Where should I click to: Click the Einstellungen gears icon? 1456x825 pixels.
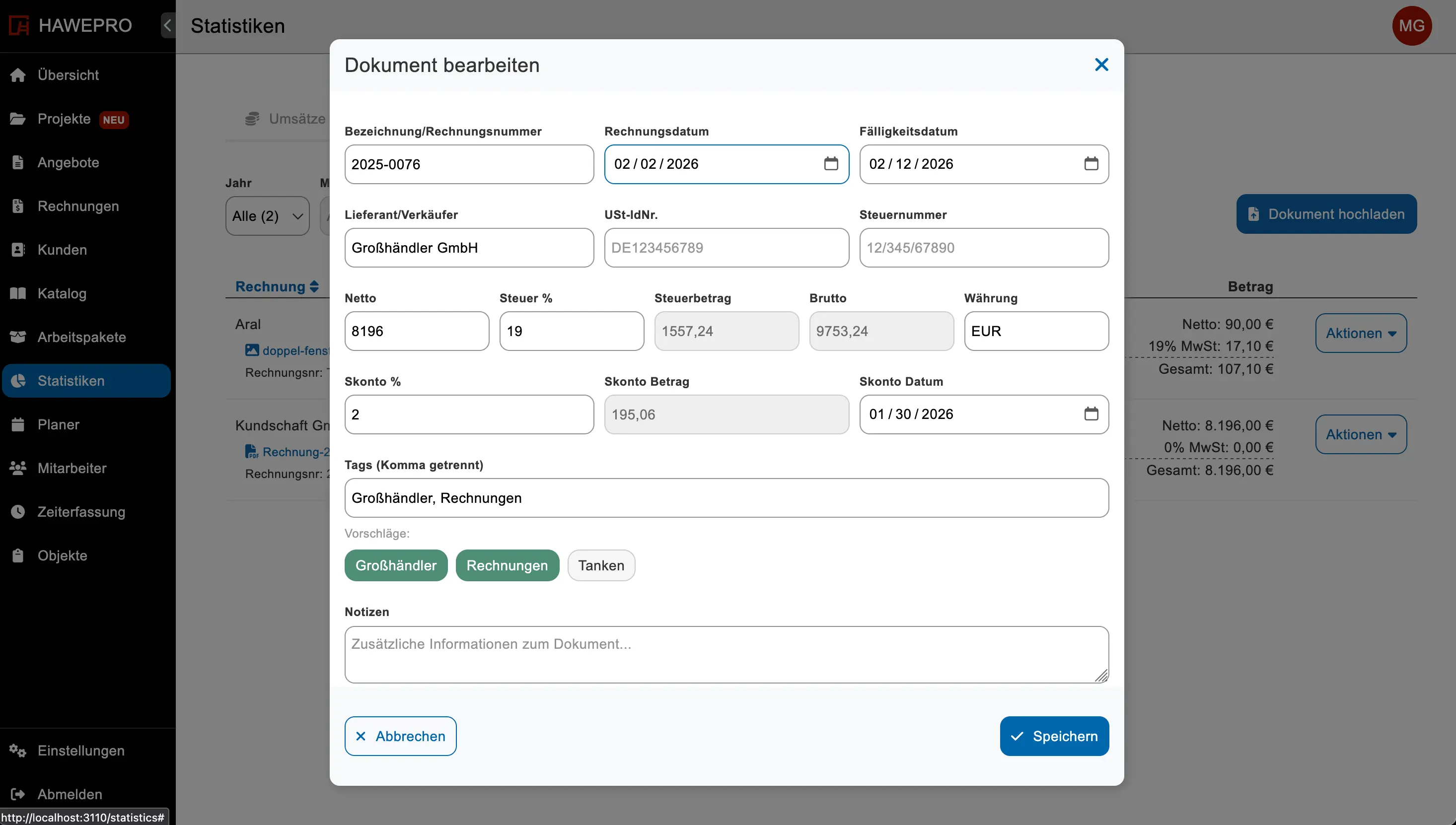pyautogui.click(x=18, y=750)
